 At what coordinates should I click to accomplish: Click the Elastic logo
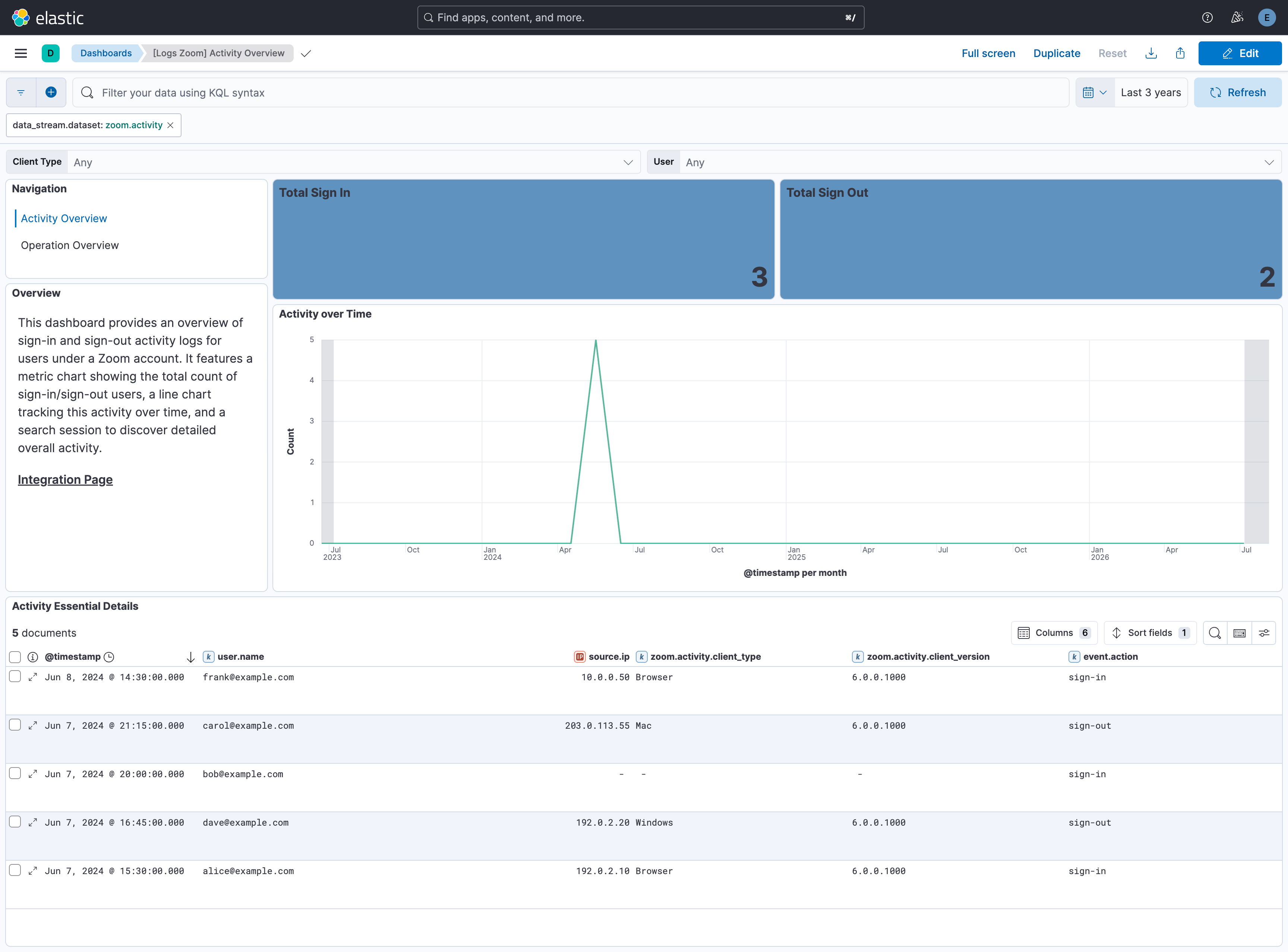tap(48, 17)
